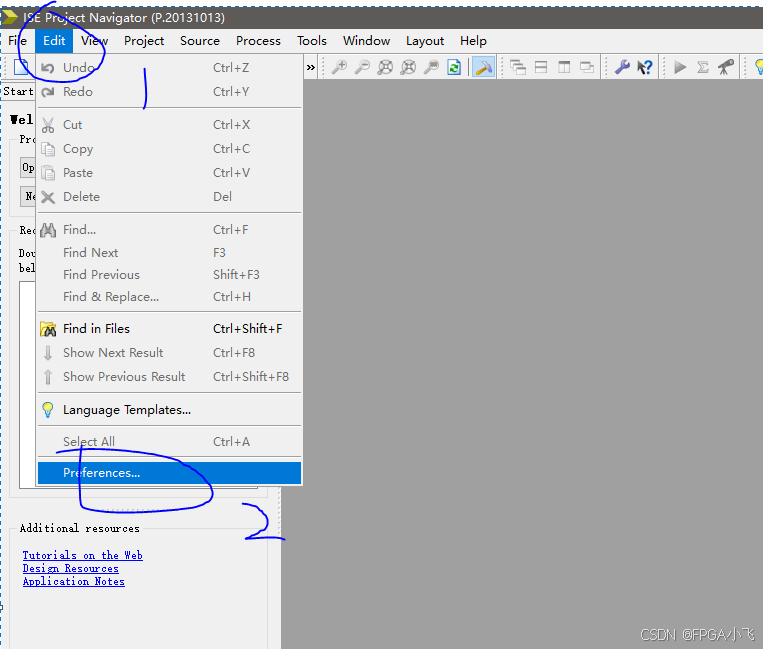Click the Start tab label
The image size is (763, 649).
(x=18, y=91)
